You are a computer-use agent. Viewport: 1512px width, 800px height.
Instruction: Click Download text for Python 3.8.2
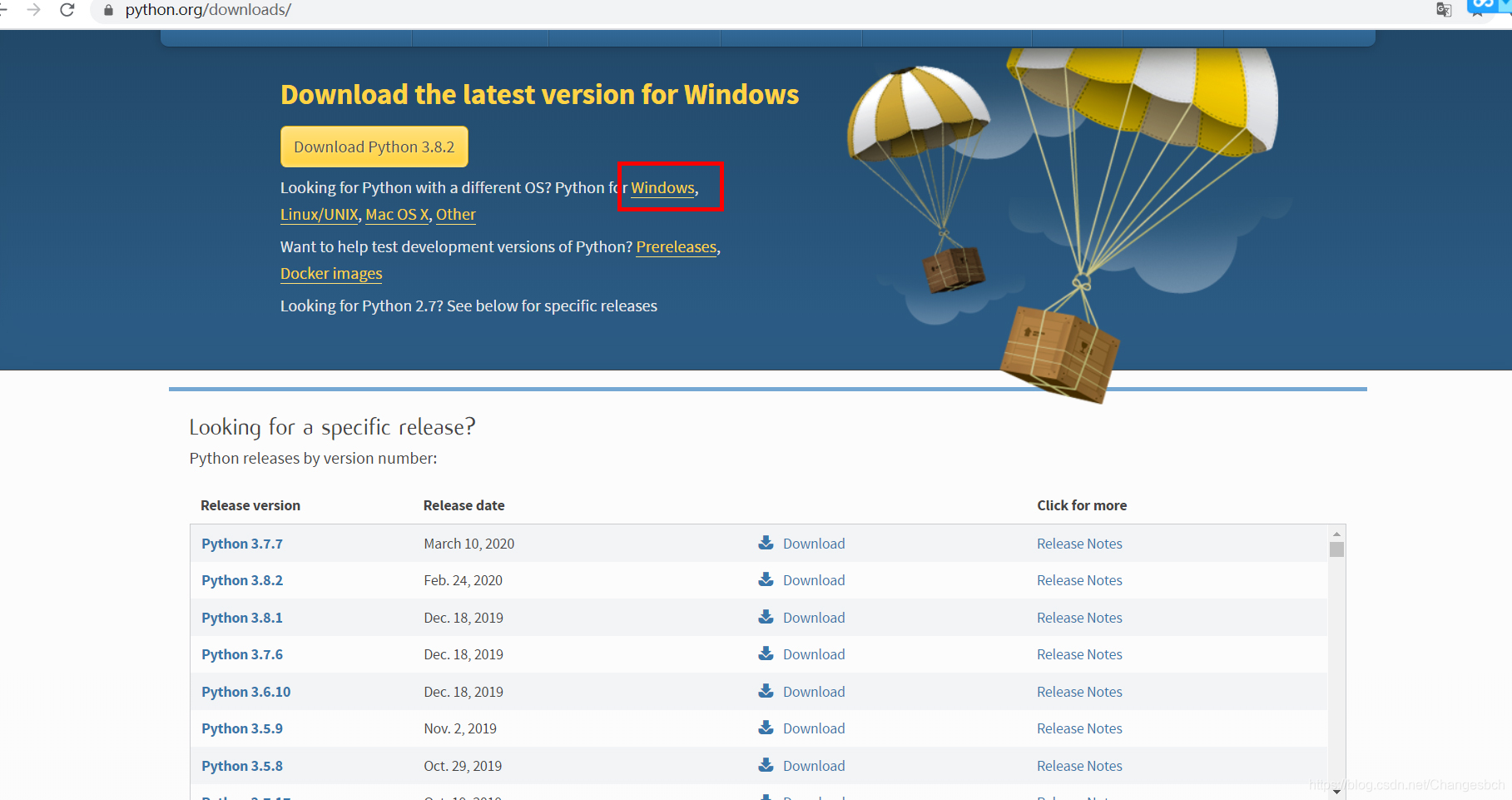coord(814,580)
